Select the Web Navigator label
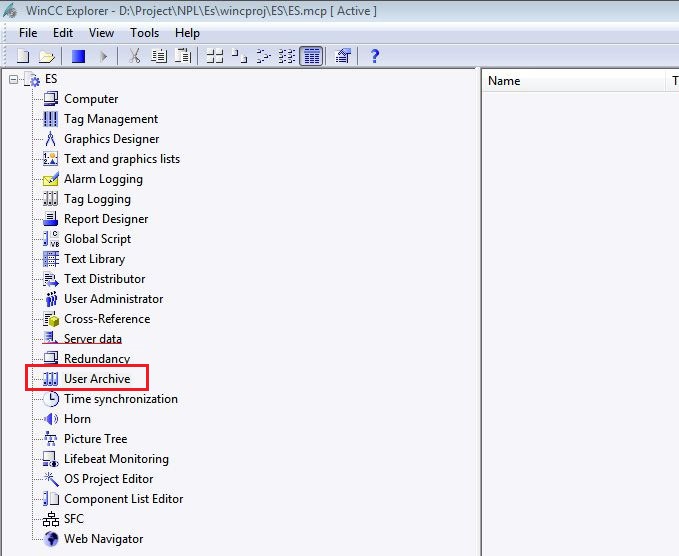The height and width of the screenshot is (556, 679). (x=103, y=539)
